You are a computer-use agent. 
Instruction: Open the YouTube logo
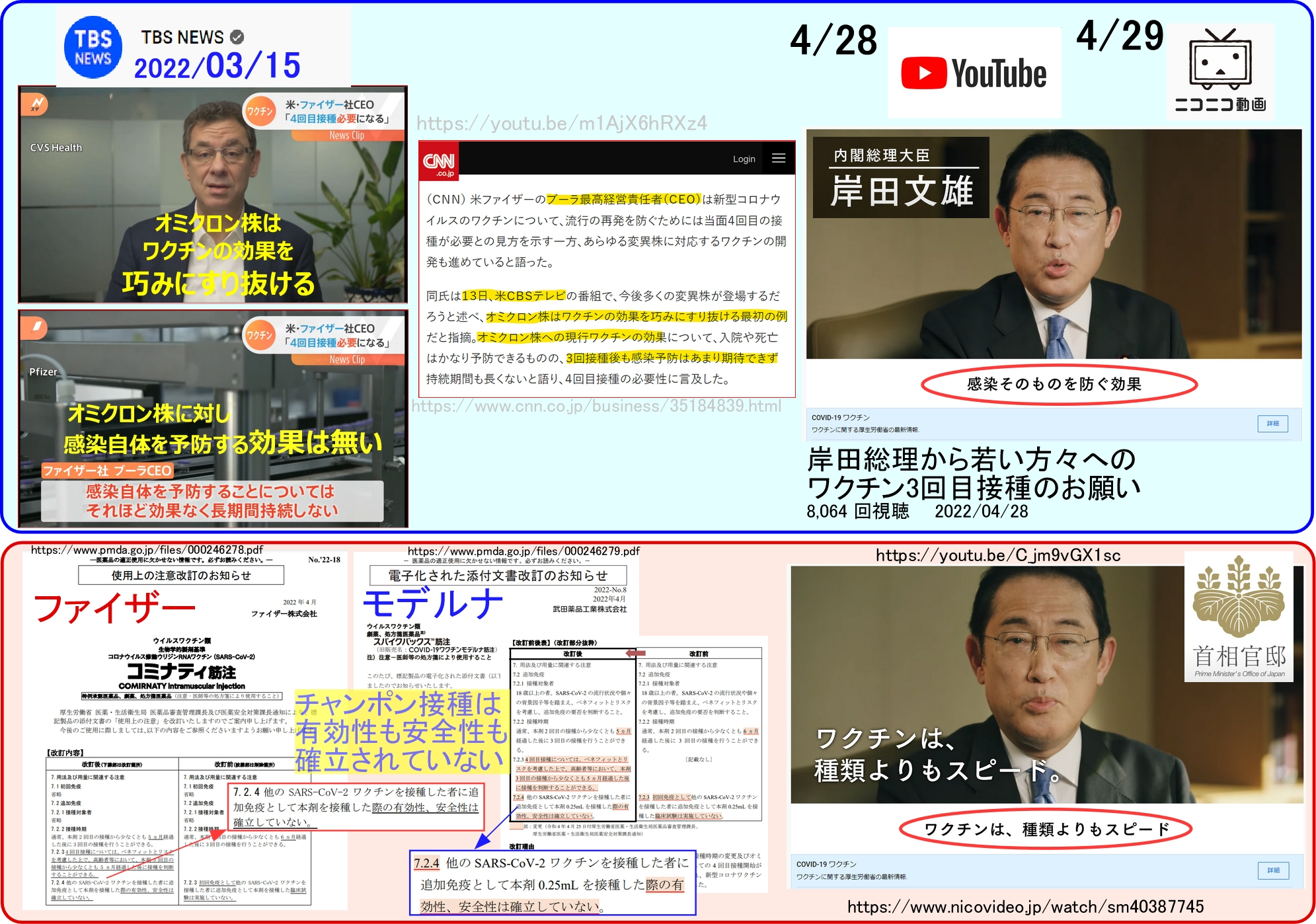(974, 73)
